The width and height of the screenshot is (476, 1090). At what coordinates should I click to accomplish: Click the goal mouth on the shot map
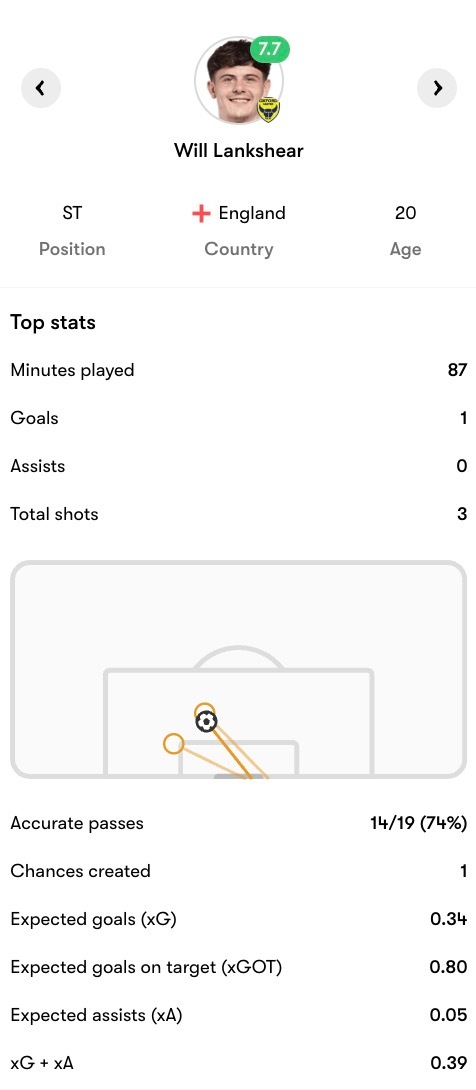238,776
